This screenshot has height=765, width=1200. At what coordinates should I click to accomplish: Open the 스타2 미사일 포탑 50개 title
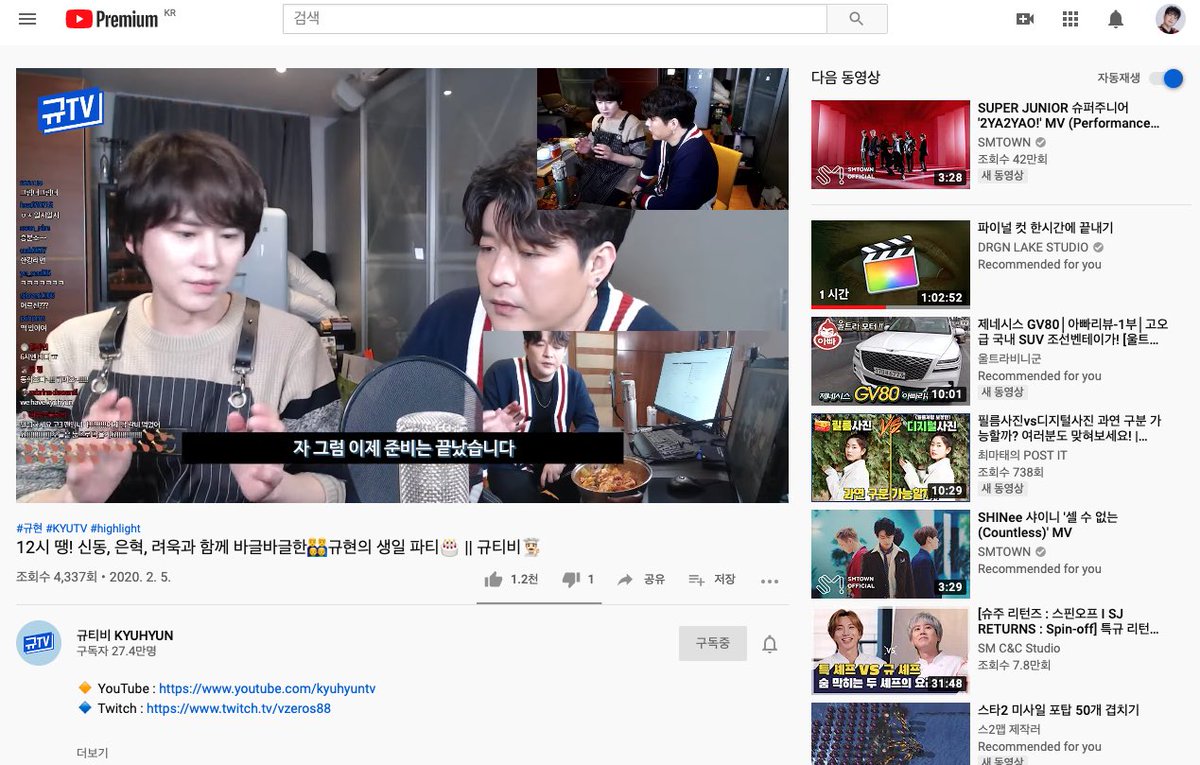pos(1058,710)
